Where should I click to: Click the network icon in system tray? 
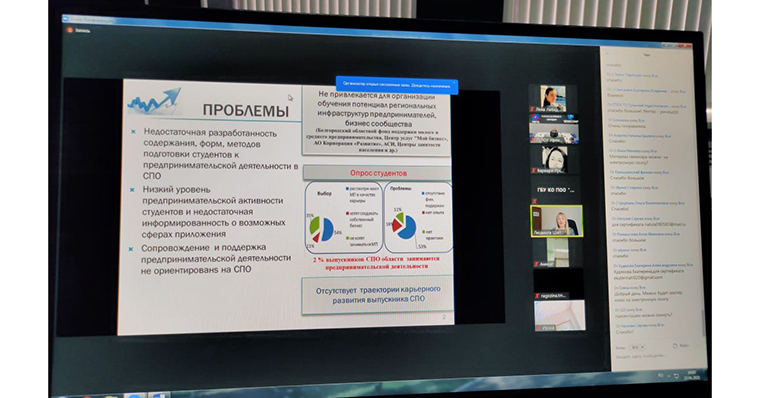click(x=677, y=376)
